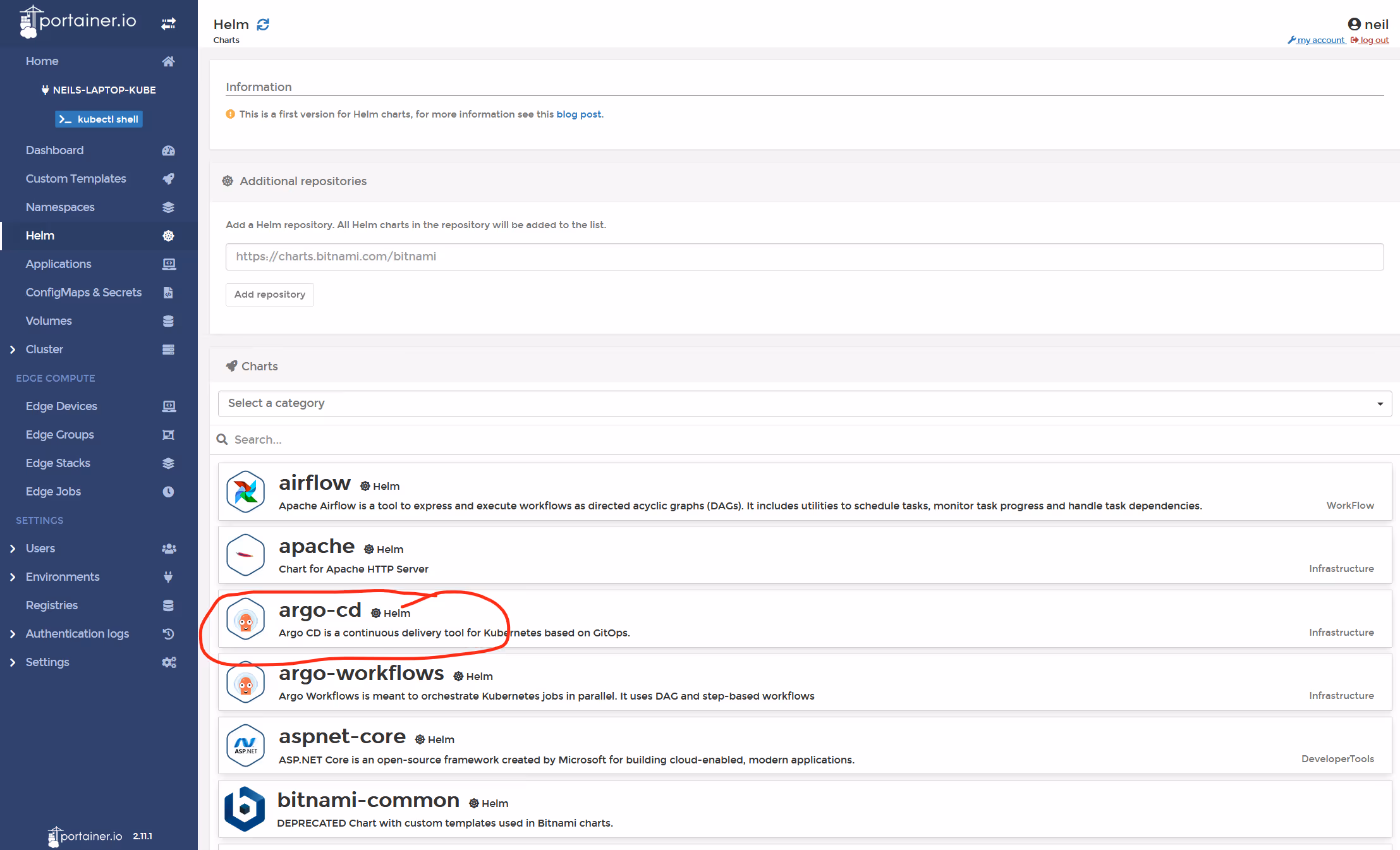Click the Registries database icon
This screenshot has height=850, width=1400.
click(x=168, y=605)
